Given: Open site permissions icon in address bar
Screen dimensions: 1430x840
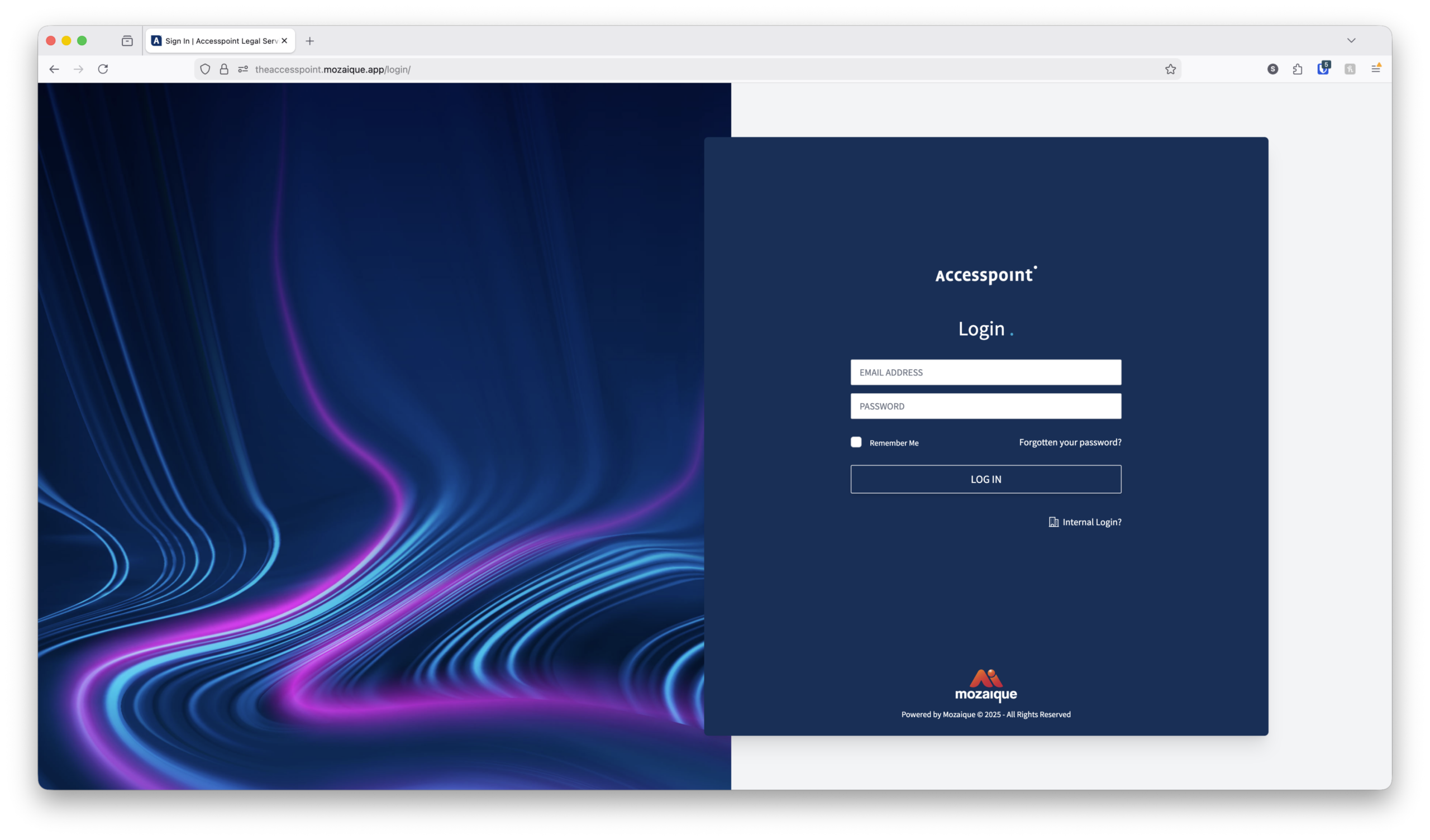Looking at the screenshot, I should [x=243, y=69].
